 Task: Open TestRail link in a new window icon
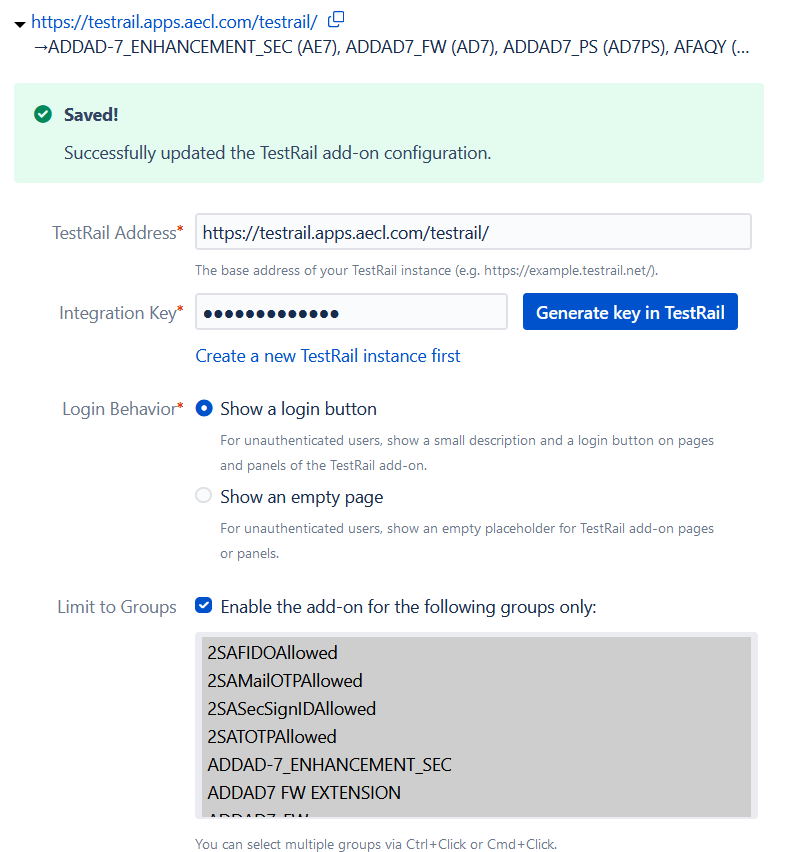pyautogui.click(x=334, y=18)
